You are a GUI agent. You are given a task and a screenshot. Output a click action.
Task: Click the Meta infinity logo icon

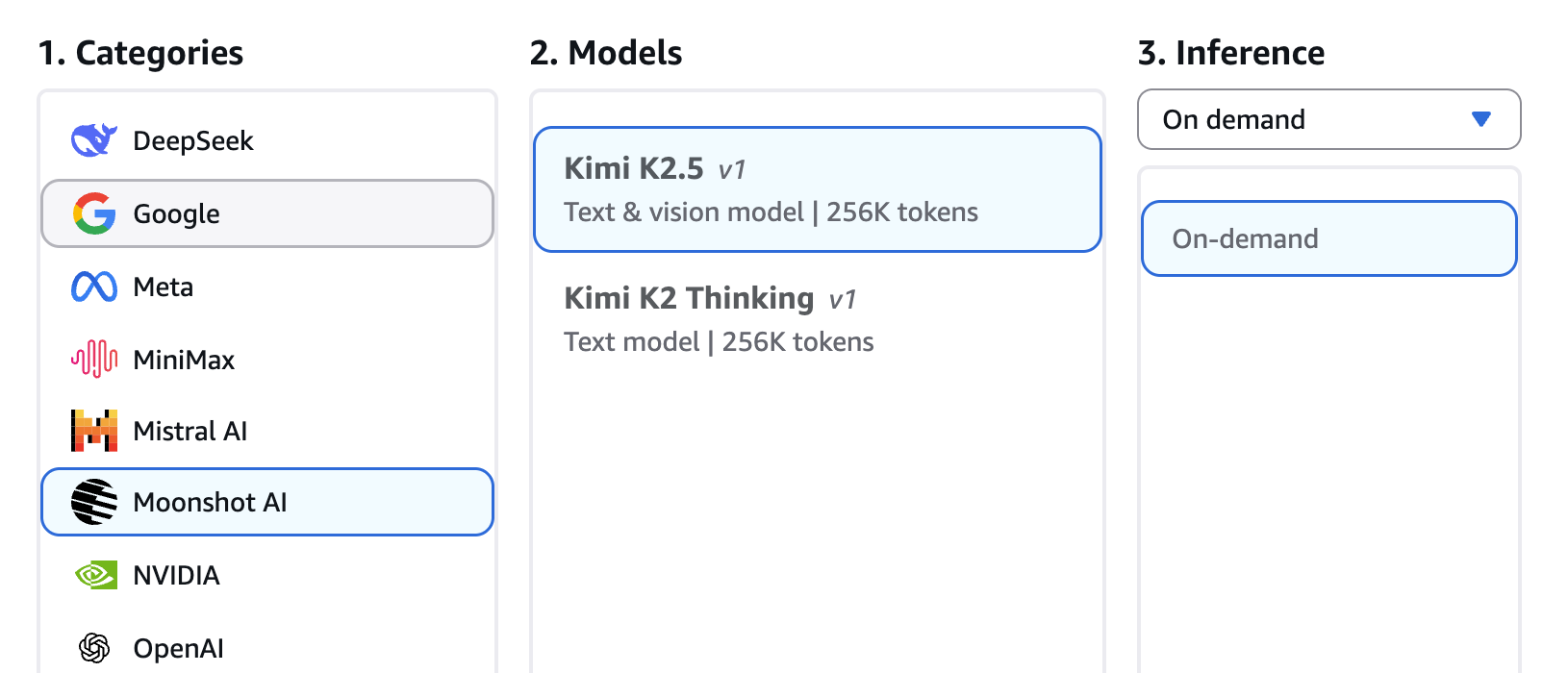coord(94,287)
